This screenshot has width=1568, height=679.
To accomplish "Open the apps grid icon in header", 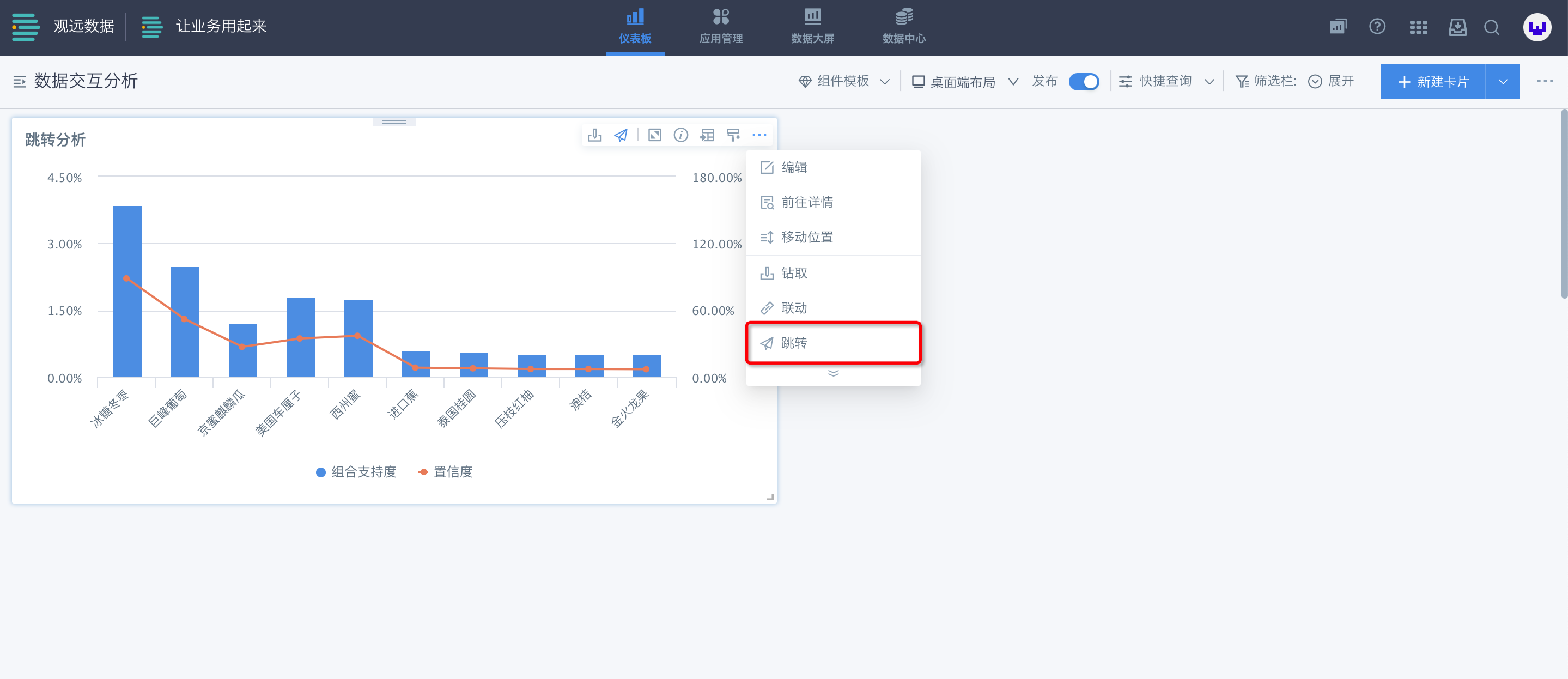I will [x=1418, y=27].
